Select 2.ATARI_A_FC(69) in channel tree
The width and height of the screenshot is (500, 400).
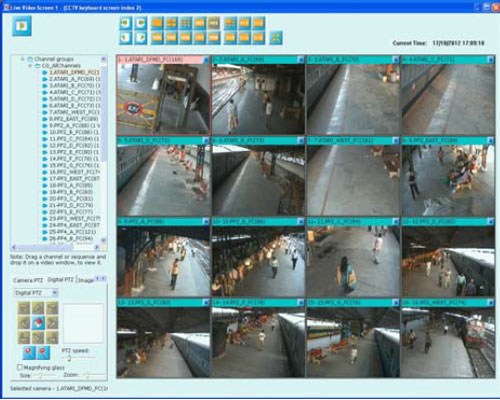coord(71,79)
